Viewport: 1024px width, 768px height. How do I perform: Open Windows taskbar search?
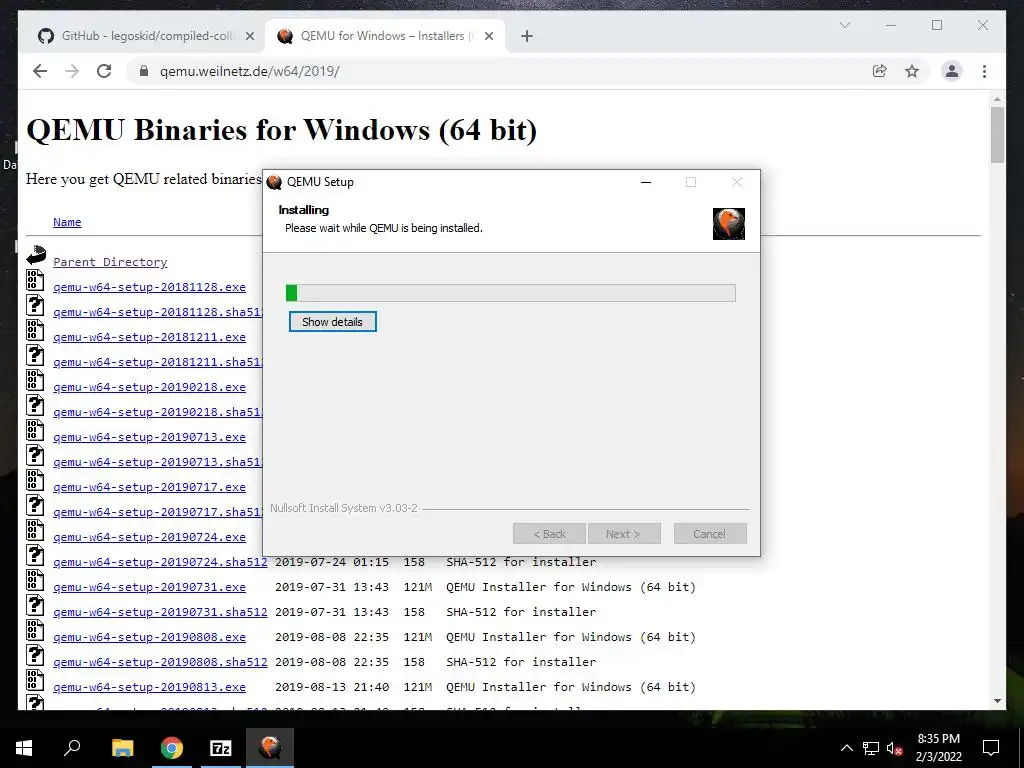(72, 748)
